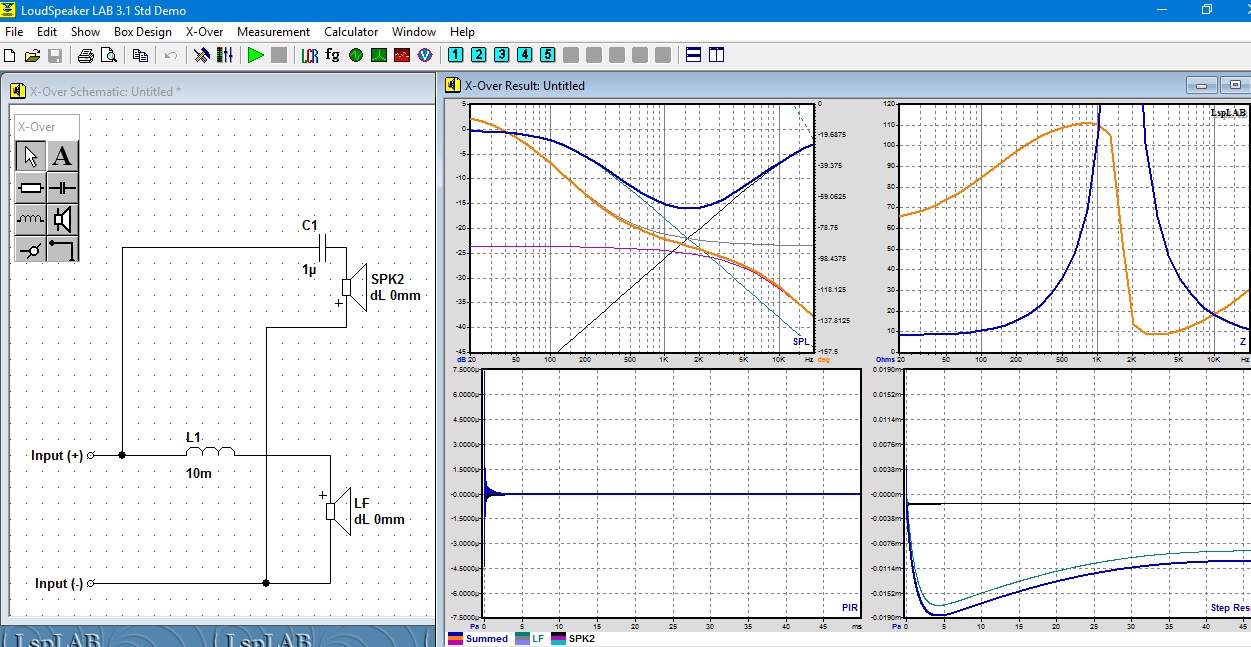Select the text annotation A tool
Screen dimensions: 1251x647
coord(62,156)
